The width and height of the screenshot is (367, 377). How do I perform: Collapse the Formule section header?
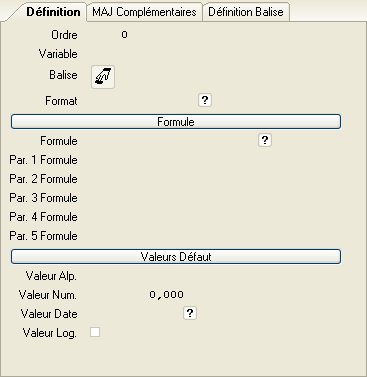176,122
